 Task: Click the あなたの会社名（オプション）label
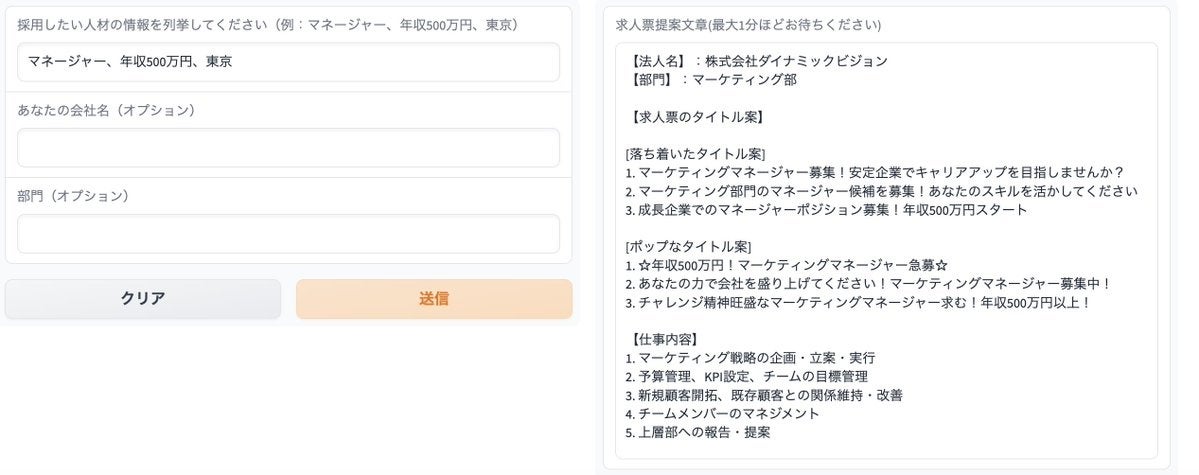(106, 110)
